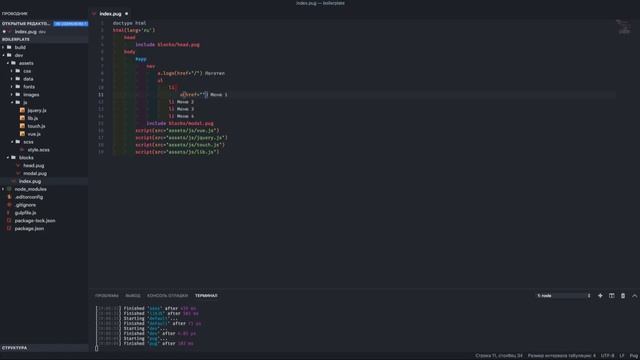Click the cursor position status entry

click(x=498, y=356)
